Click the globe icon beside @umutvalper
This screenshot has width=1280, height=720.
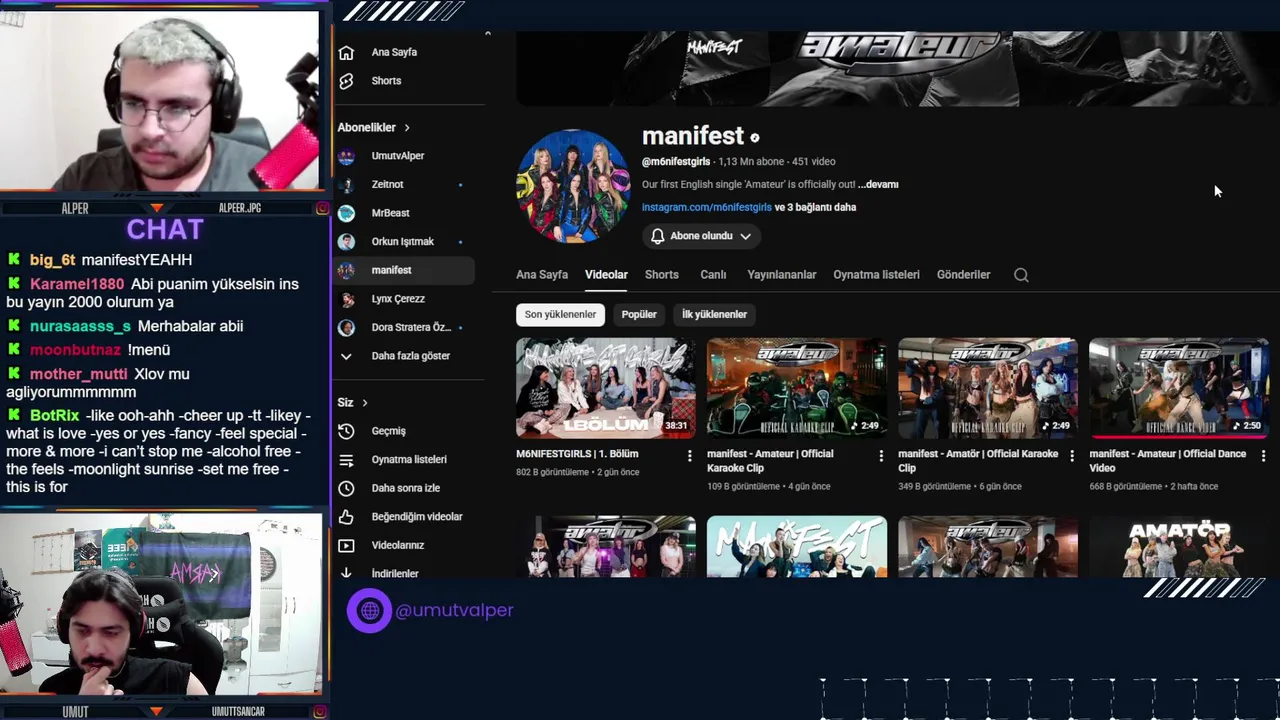click(370, 610)
